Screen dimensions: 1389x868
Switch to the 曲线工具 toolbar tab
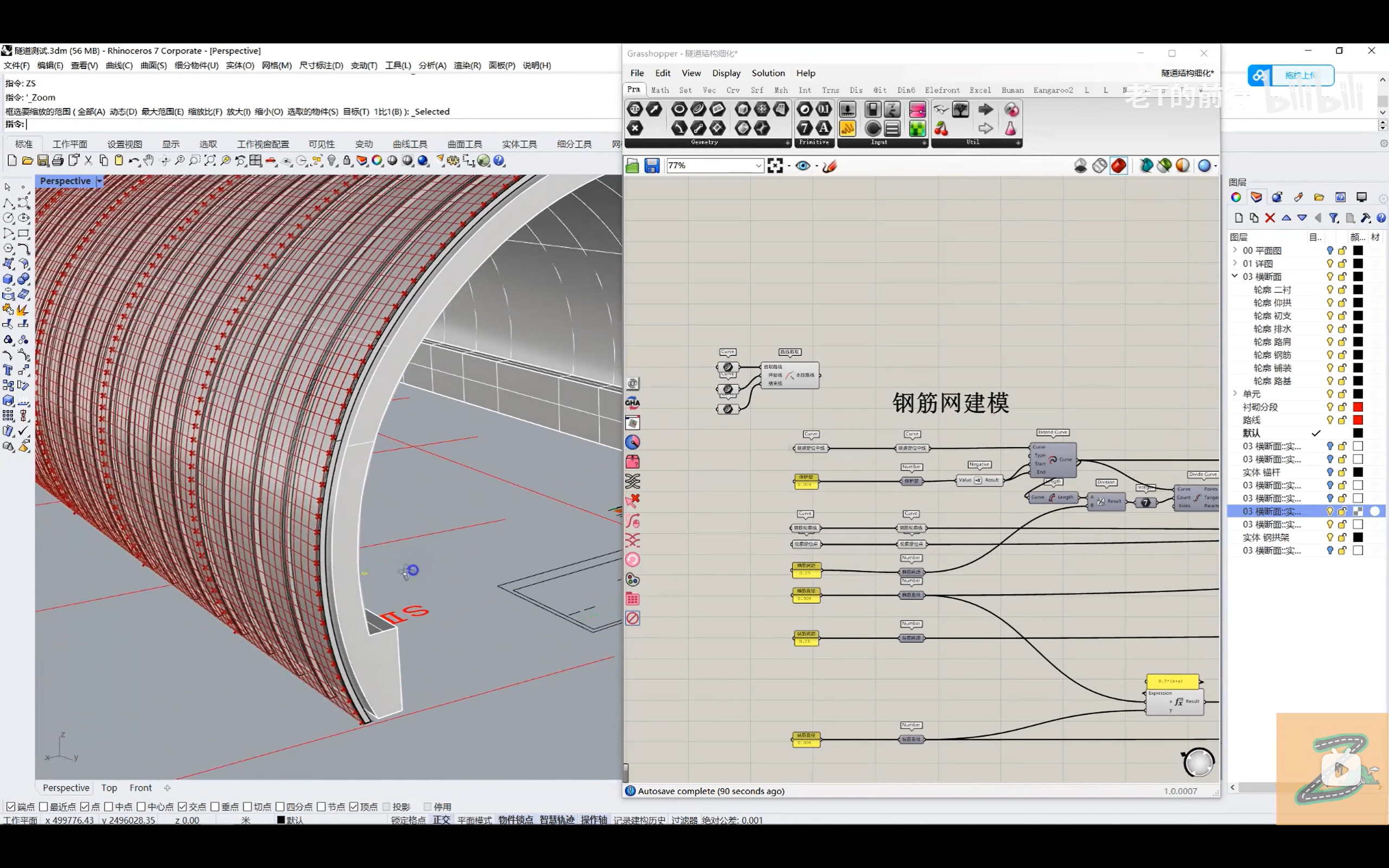[x=410, y=144]
